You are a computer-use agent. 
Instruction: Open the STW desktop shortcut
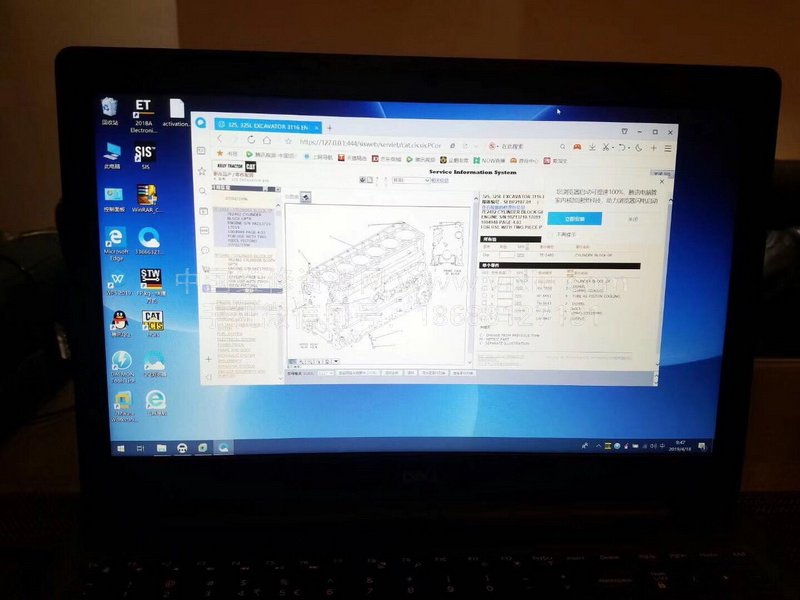[151, 279]
